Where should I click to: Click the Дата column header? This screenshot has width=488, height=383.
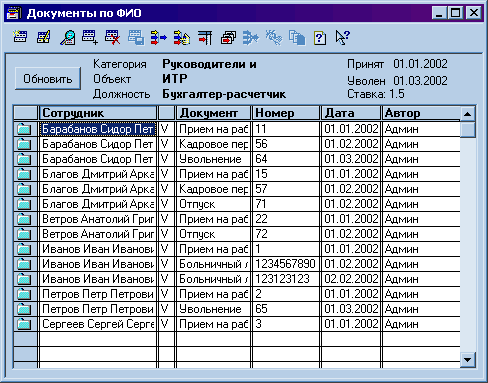351,113
